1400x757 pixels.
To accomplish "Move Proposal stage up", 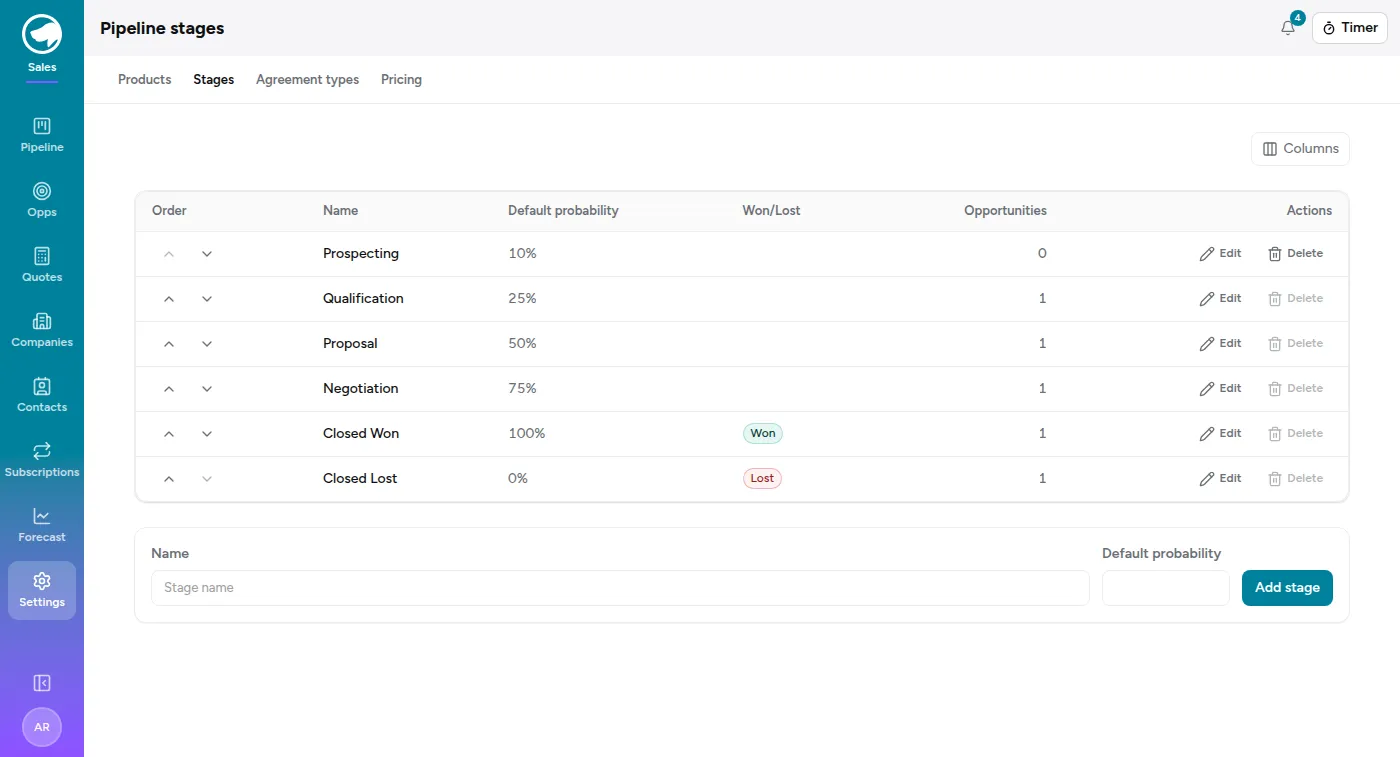I will (169, 344).
